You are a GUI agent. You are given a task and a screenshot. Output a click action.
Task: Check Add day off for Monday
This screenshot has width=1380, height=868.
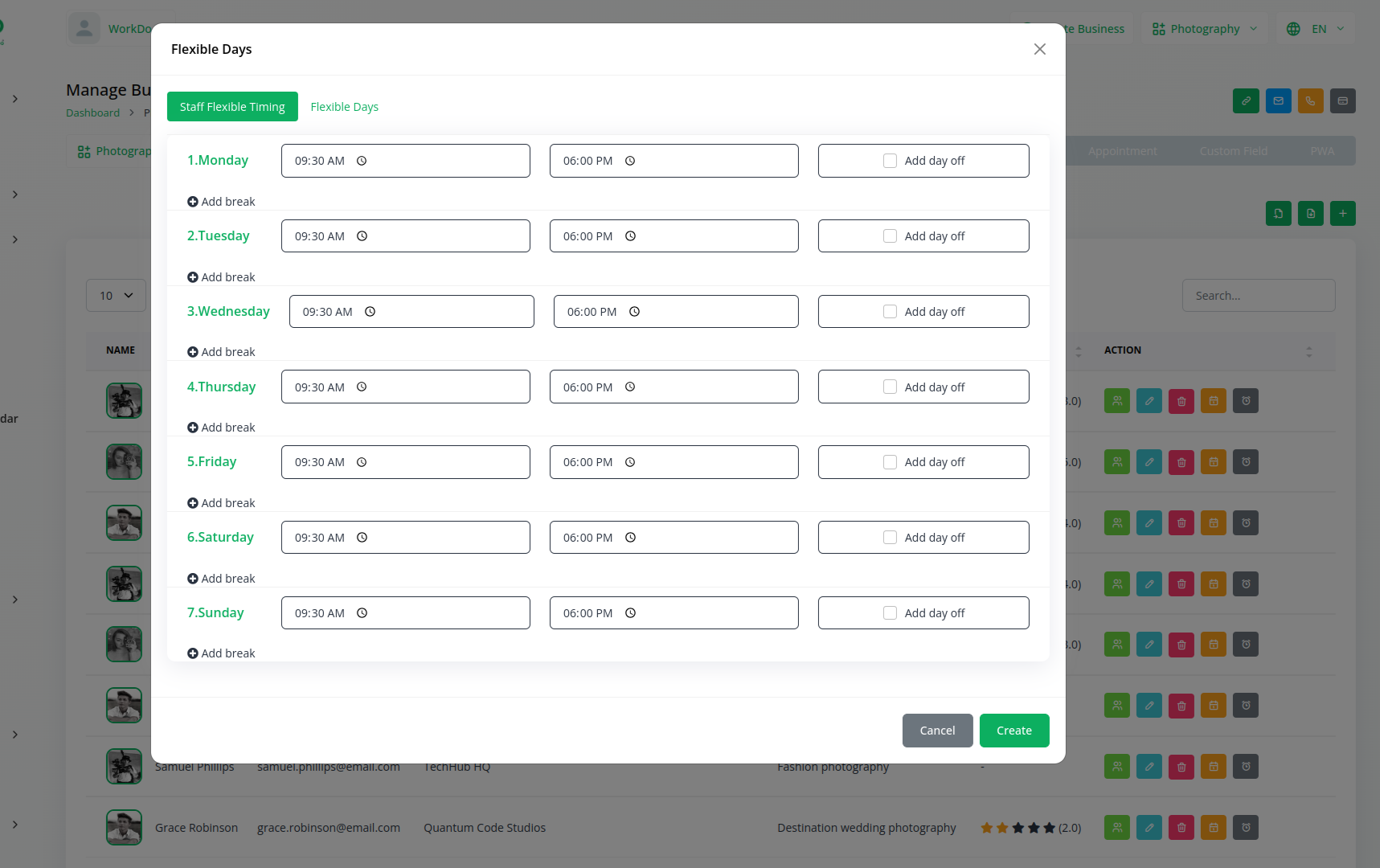[x=890, y=161]
